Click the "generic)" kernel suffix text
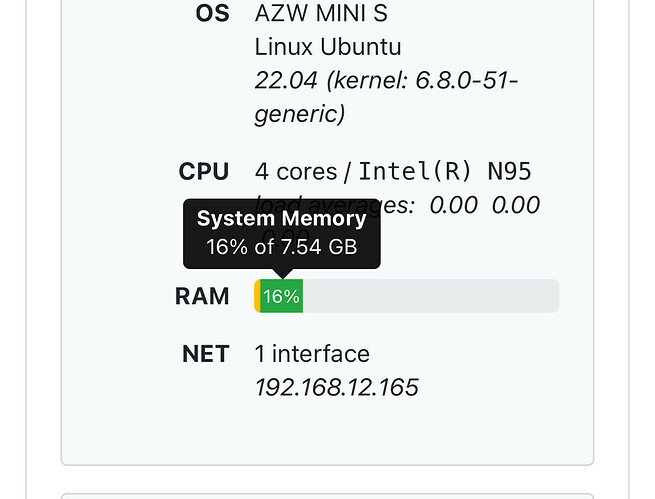This screenshot has height=499, width=655. point(300,113)
